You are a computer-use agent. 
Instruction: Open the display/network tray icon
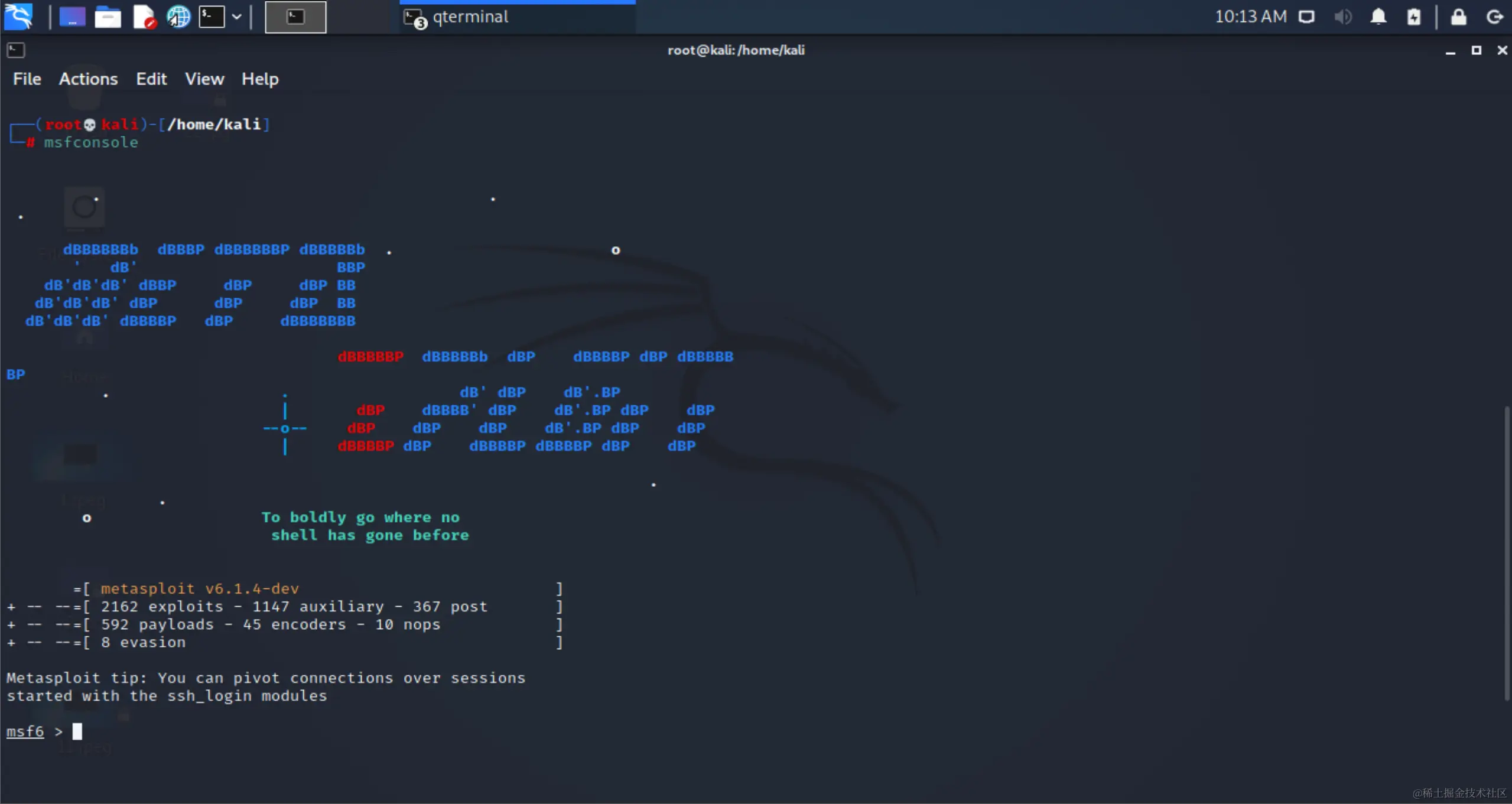(x=1306, y=17)
